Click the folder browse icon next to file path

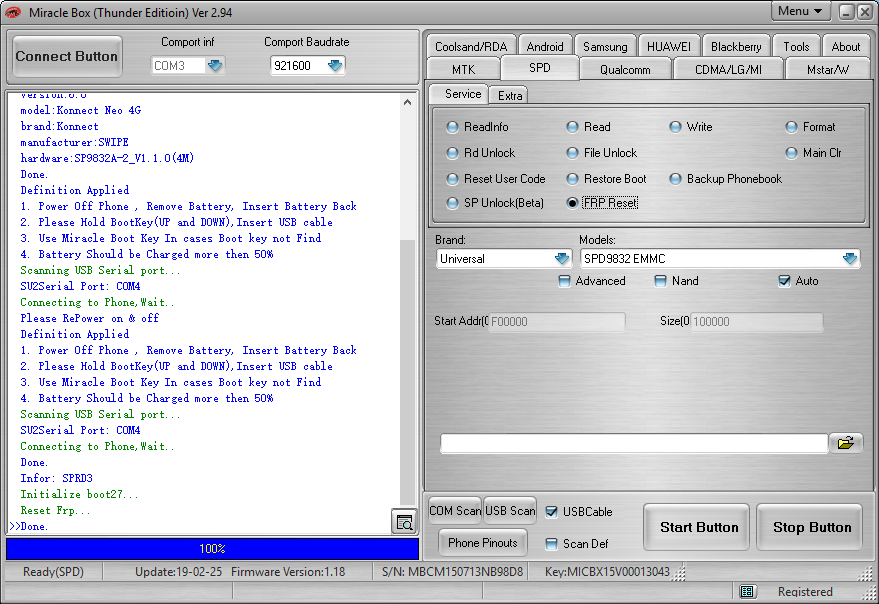point(845,443)
